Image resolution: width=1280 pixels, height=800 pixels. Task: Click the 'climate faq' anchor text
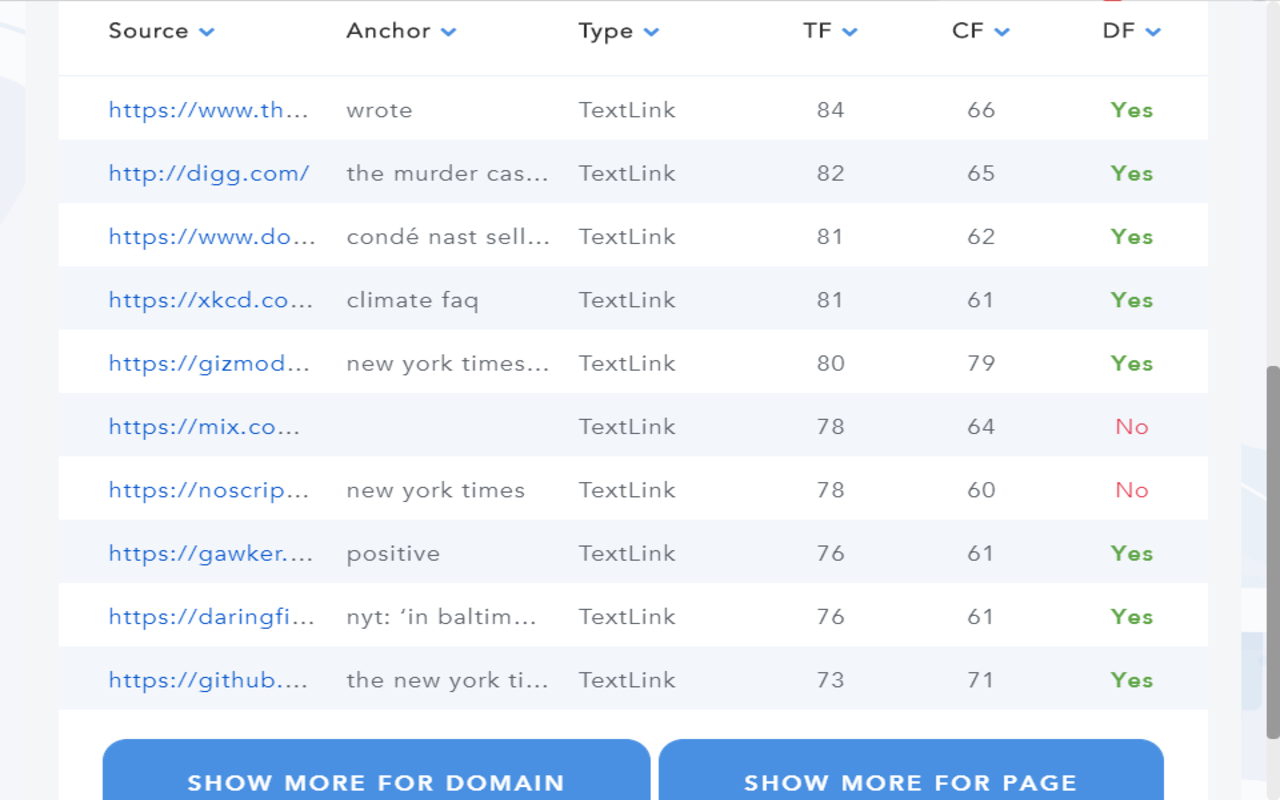412,299
